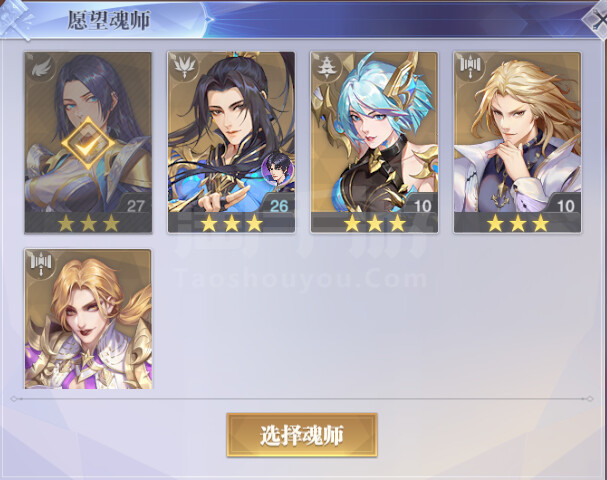Screen dimensions: 607x480
Task: Click the 选择魂师 button
Action: coord(302,435)
